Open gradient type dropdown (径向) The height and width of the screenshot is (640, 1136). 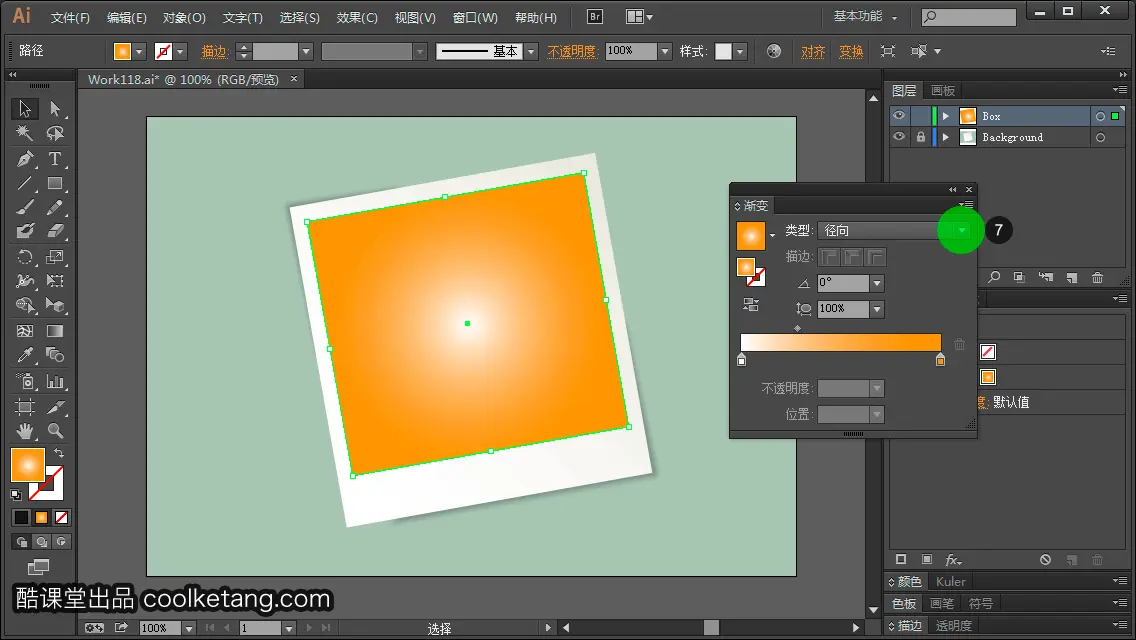tap(961, 230)
